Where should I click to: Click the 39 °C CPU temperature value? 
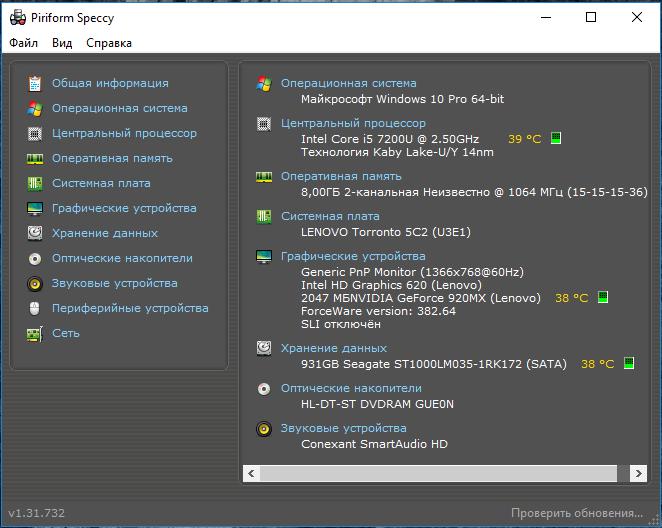tap(524, 139)
